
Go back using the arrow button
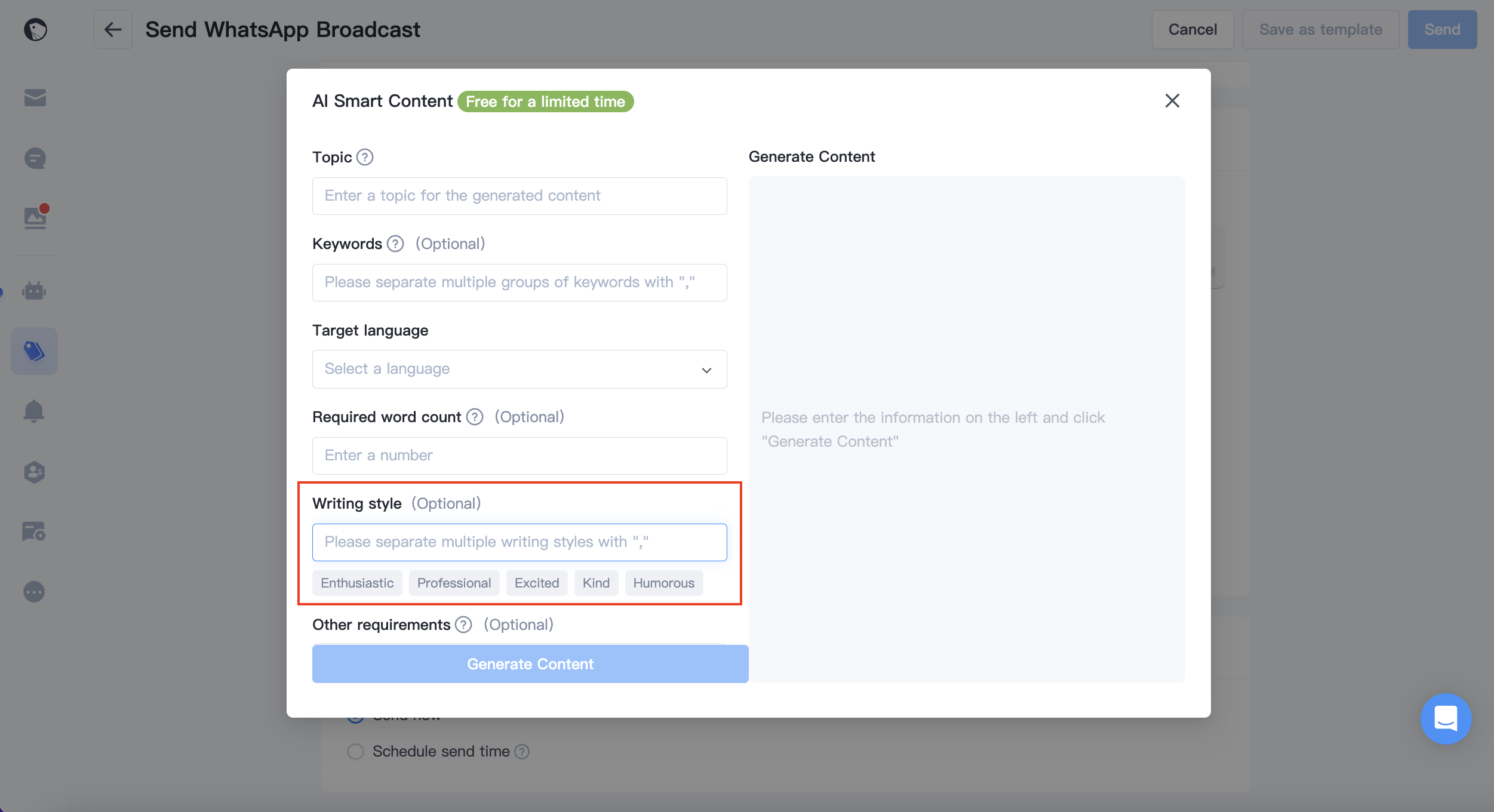(x=113, y=29)
